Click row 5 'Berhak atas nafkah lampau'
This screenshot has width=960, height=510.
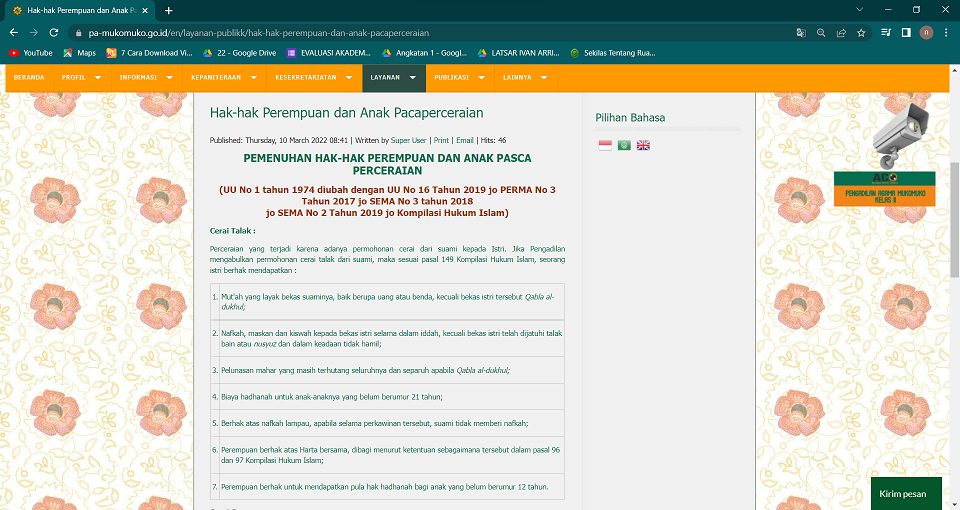point(387,423)
